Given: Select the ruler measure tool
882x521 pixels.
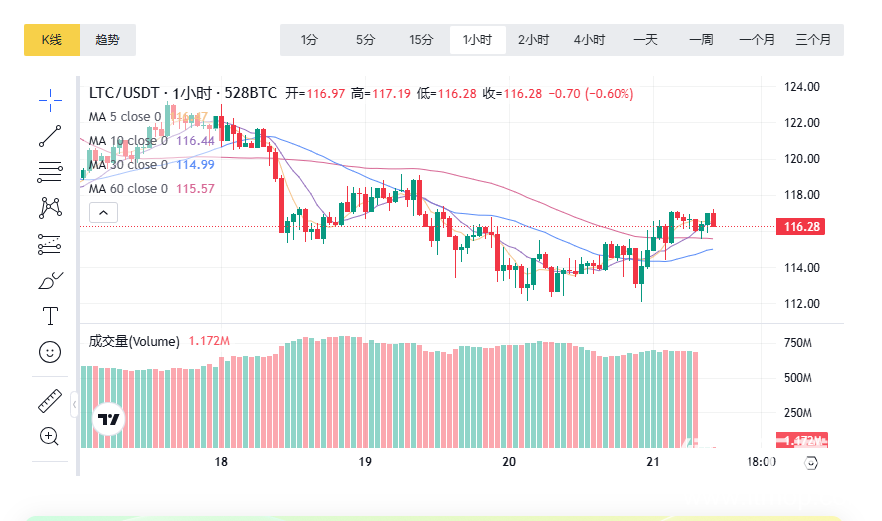Looking at the screenshot, I should coord(50,400).
